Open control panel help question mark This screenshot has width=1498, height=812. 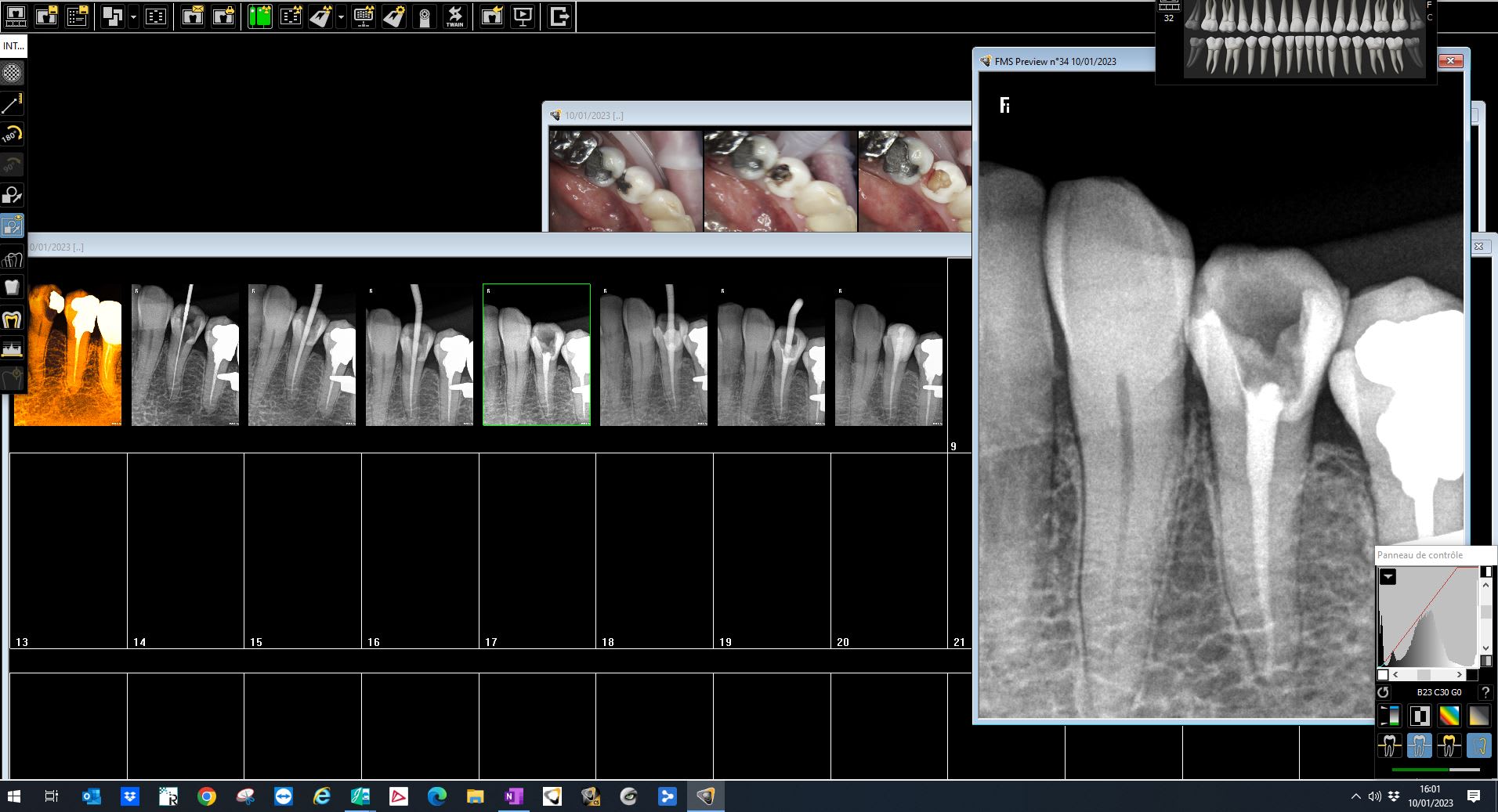(1484, 692)
